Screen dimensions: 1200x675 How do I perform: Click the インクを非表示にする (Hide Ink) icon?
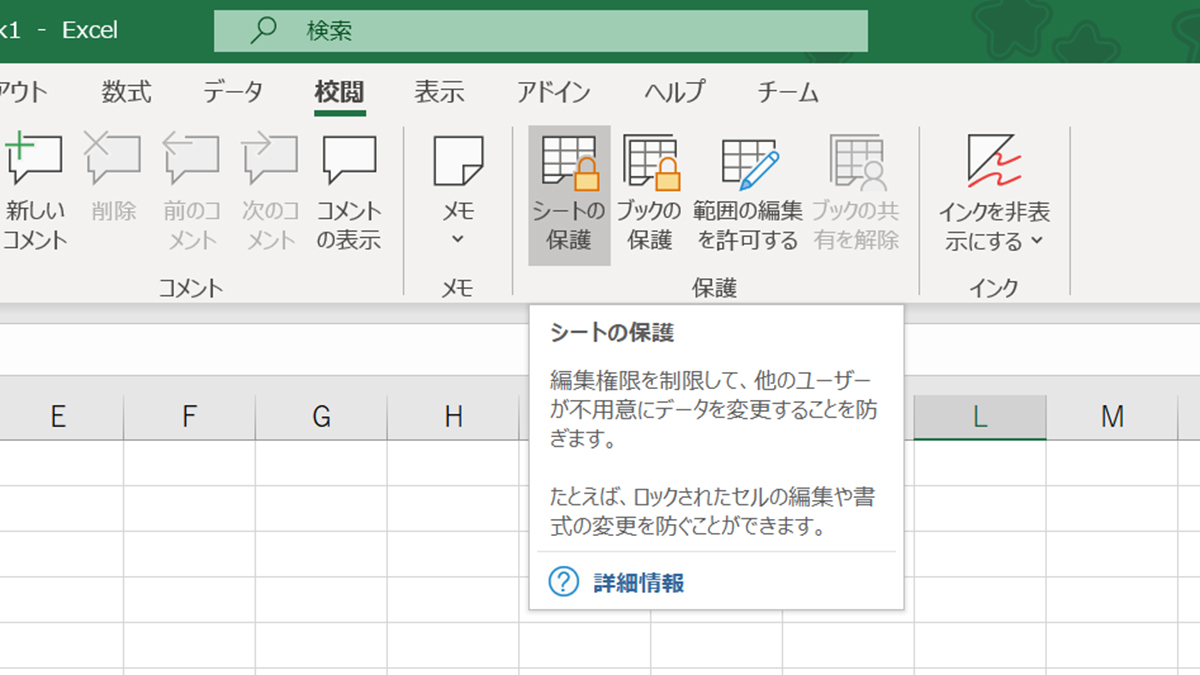[994, 162]
